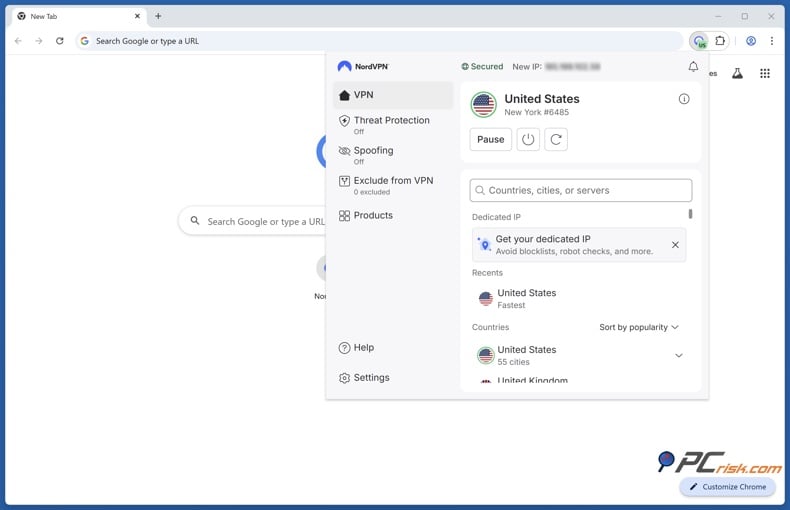This screenshot has width=790, height=510.
Task: Open a new tab with plus button
Action: (x=158, y=16)
